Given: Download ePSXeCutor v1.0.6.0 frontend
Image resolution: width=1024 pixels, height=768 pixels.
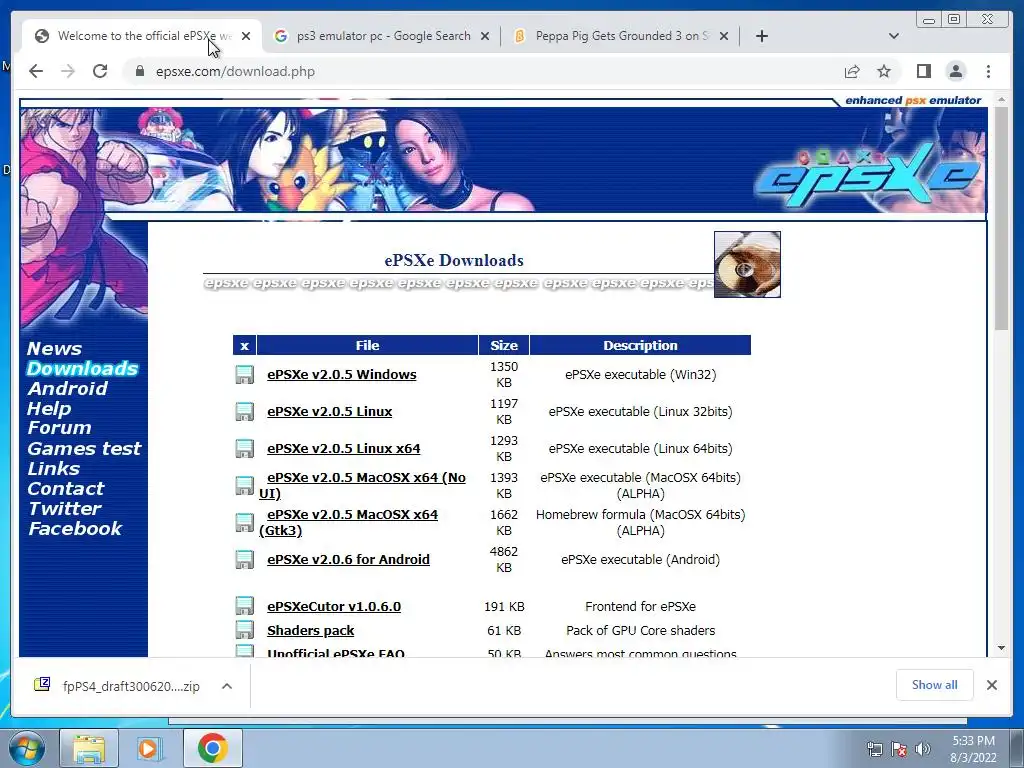Looking at the screenshot, I should [334, 607].
